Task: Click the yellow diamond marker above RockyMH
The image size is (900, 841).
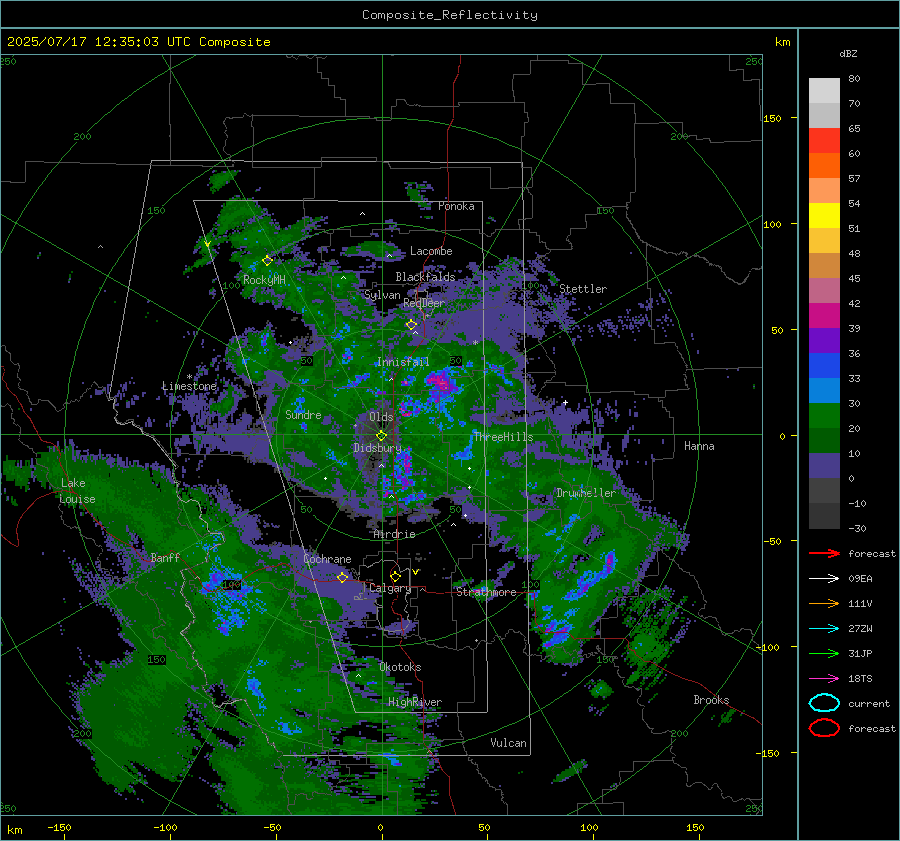Action: (x=267, y=261)
